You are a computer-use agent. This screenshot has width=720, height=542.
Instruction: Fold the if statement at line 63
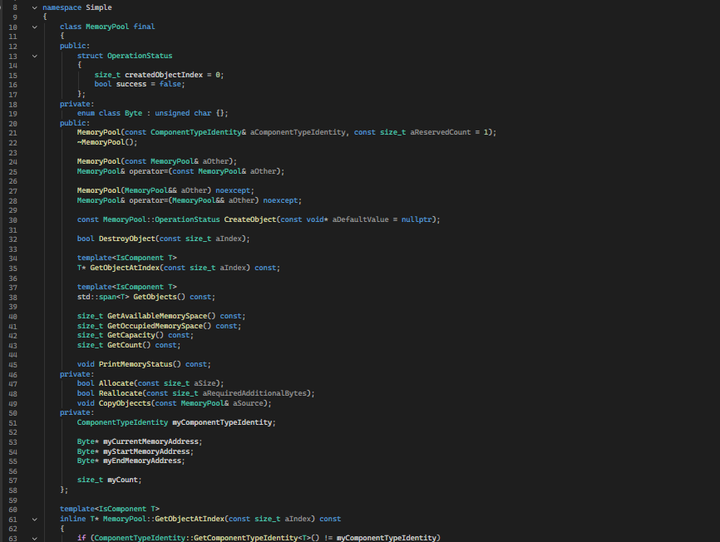click(x=35, y=537)
